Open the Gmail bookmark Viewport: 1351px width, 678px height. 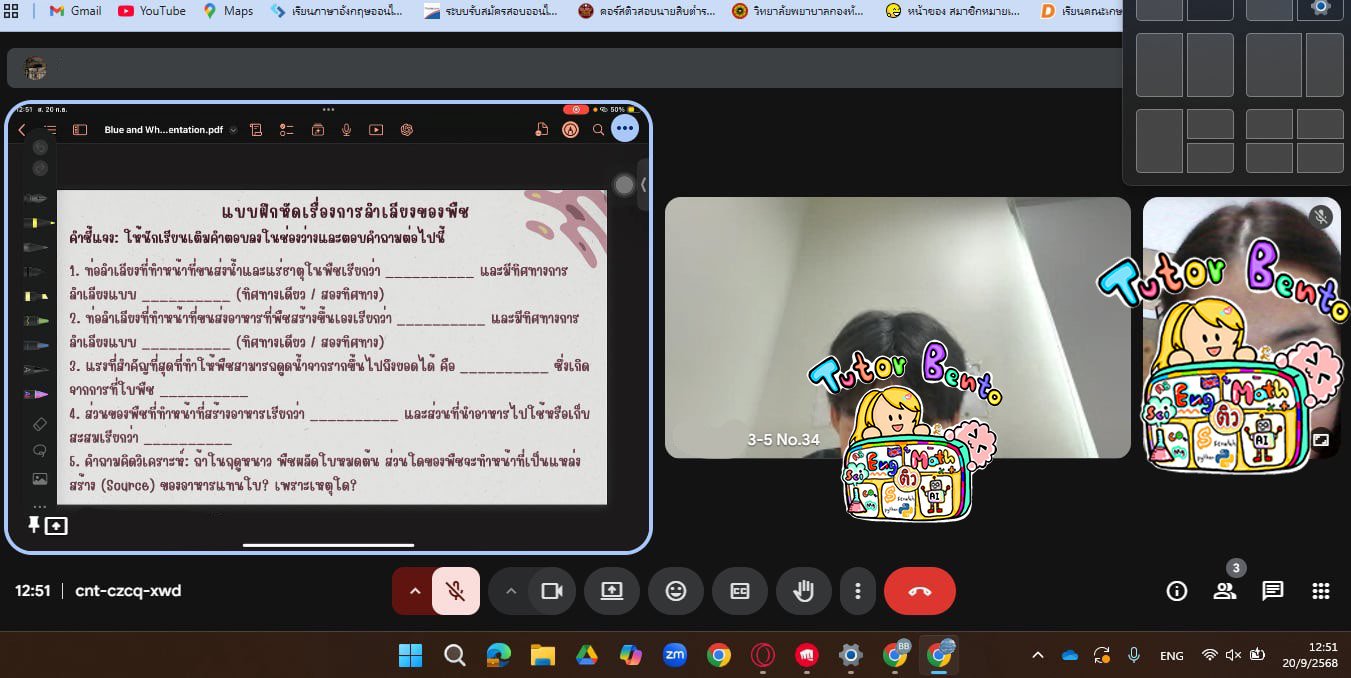(75, 11)
